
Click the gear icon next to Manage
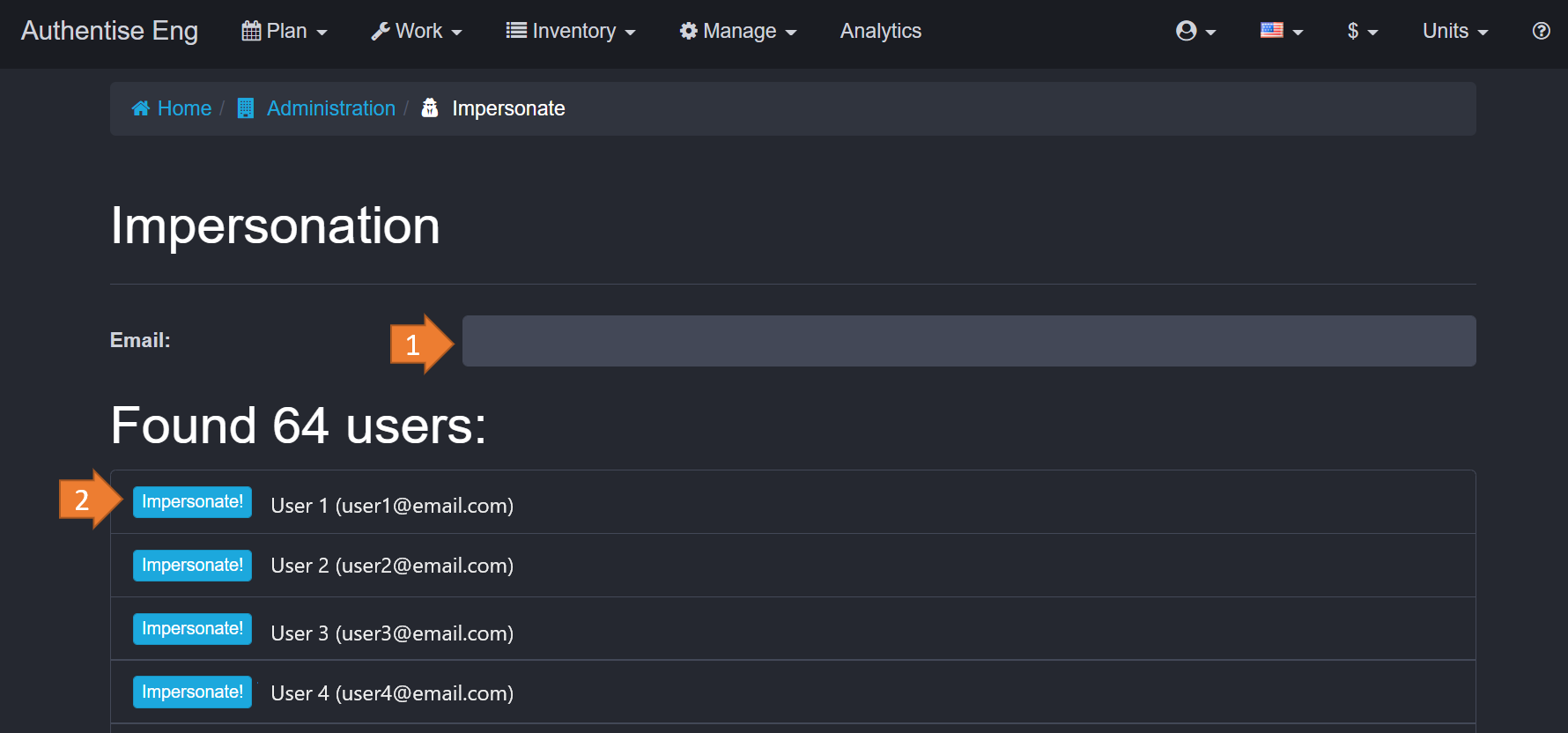pyautogui.click(x=689, y=31)
